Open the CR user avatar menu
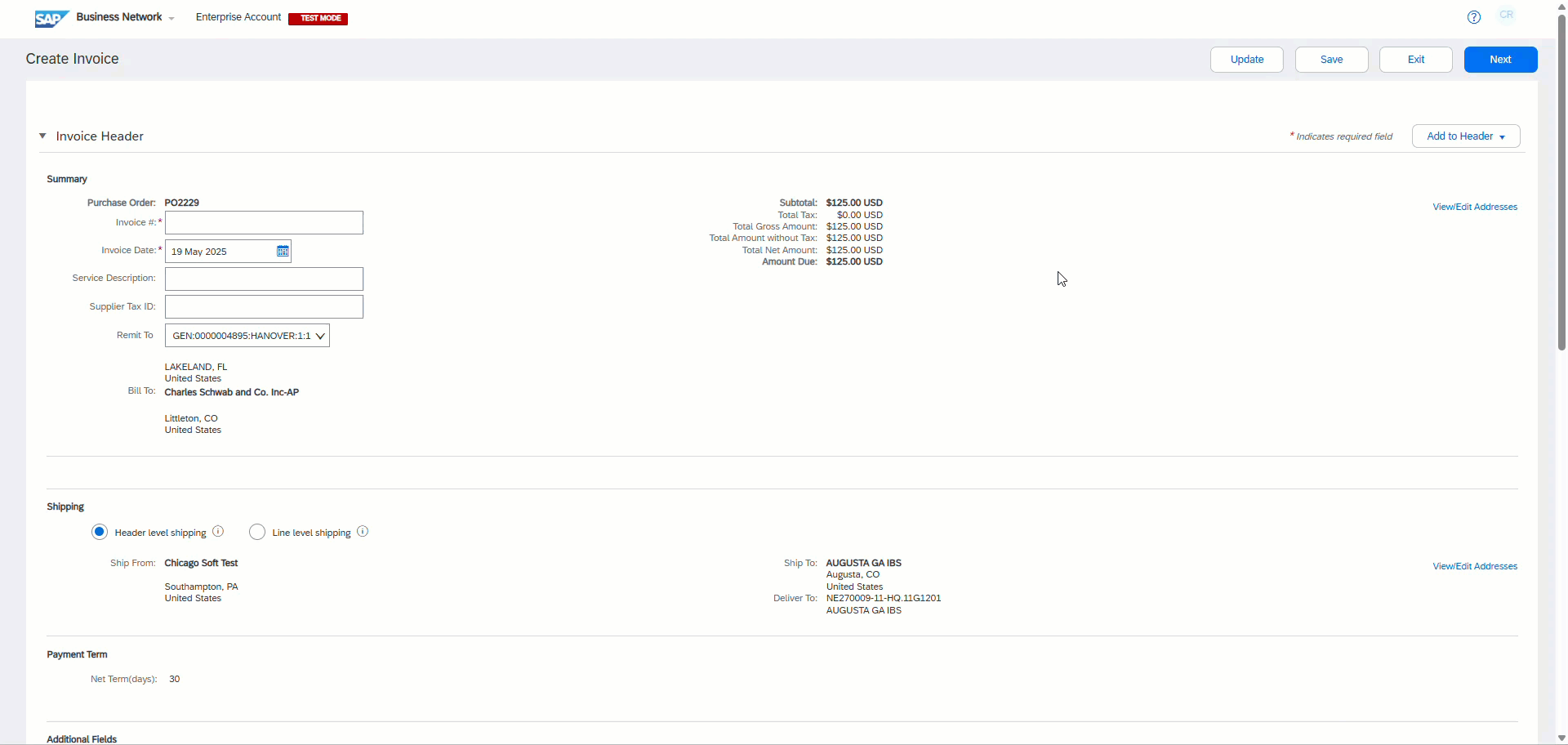 tap(1506, 16)
